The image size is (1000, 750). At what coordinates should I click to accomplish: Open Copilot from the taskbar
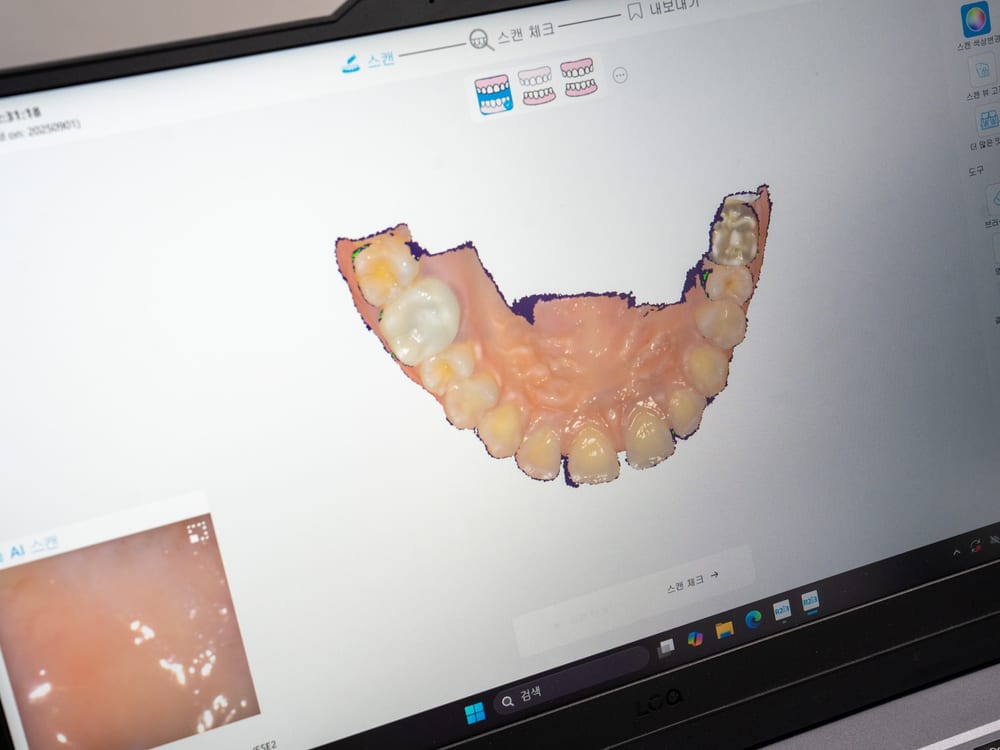695,639
